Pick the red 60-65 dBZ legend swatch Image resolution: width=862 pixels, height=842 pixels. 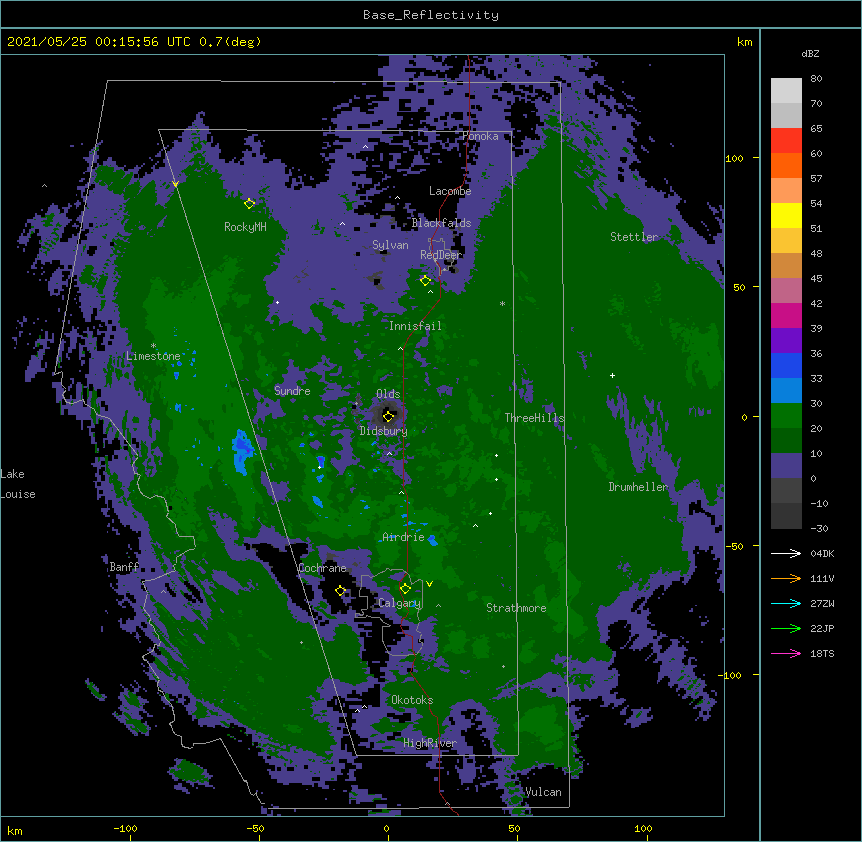[786, 140]
